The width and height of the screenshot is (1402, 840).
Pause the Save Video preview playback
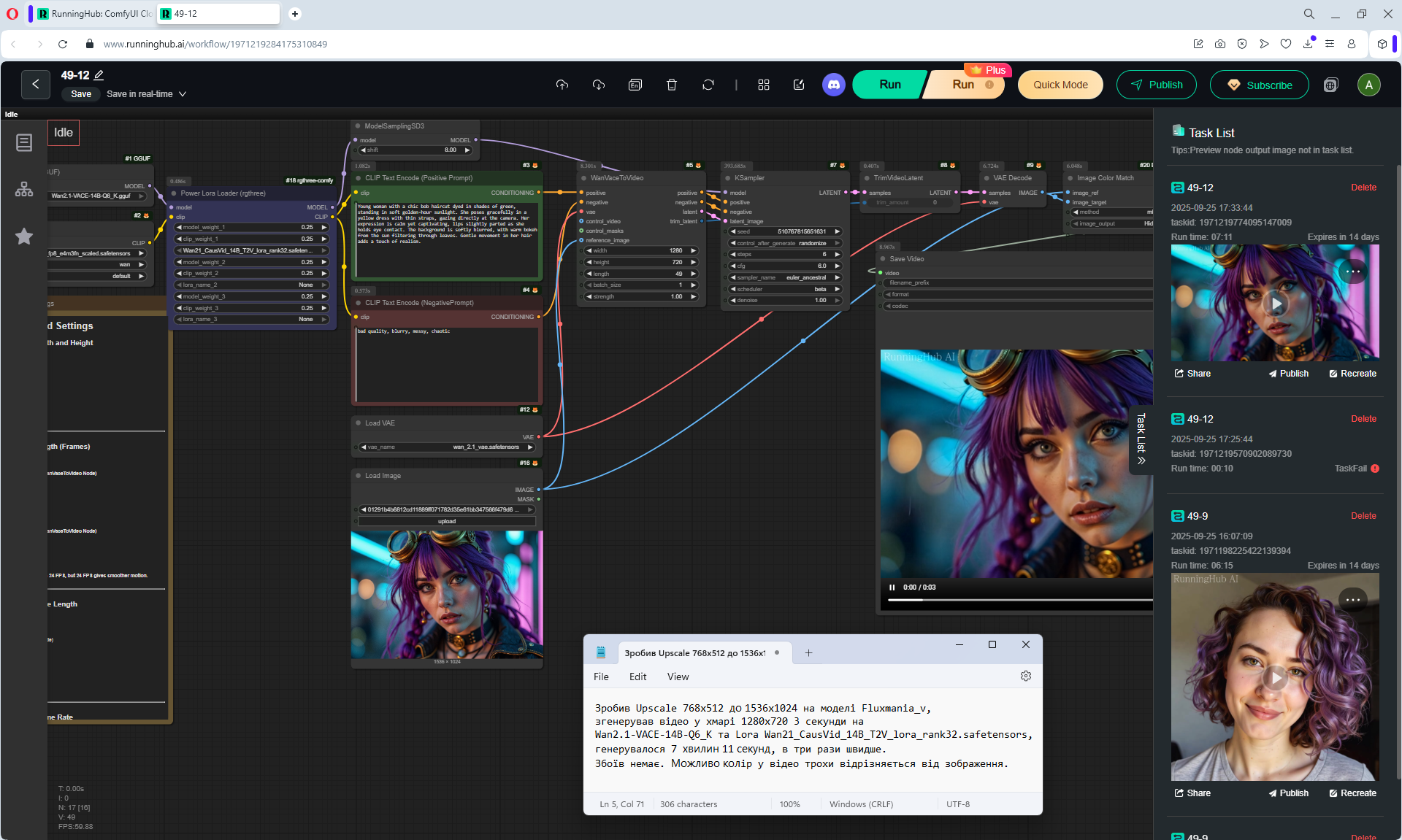892,587
